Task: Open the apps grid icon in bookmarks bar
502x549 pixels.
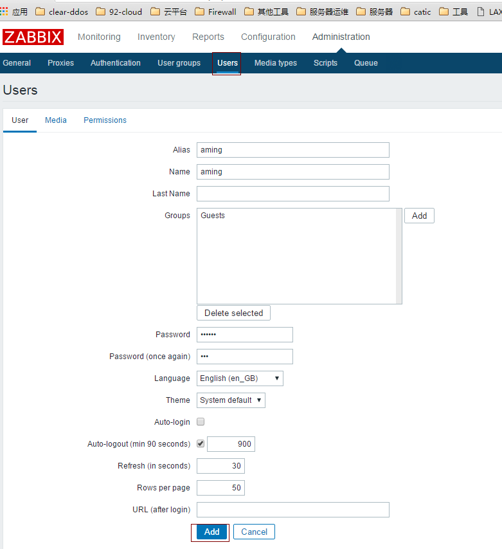Action: tap(4, 12)
